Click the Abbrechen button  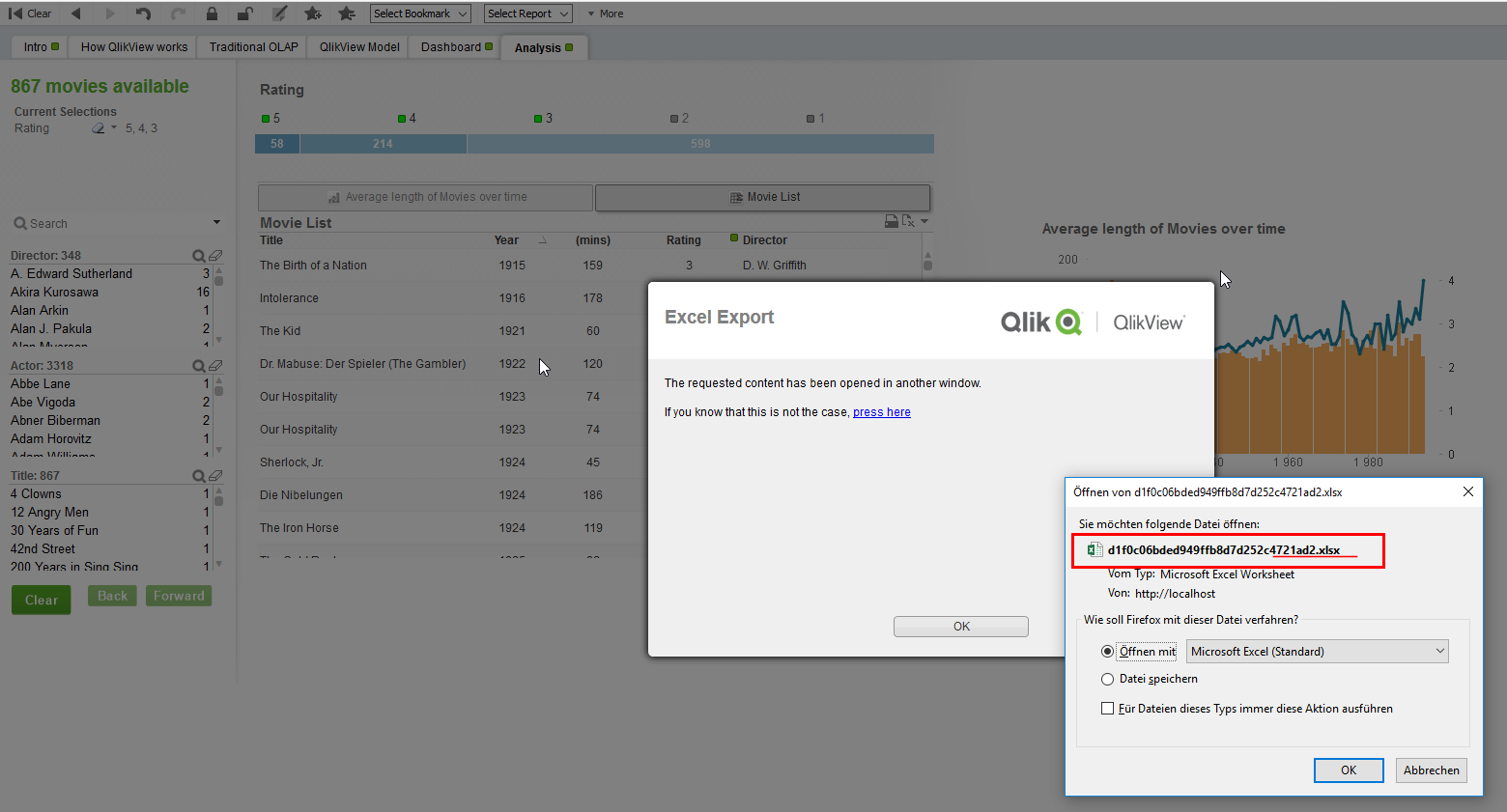pyautogui.click(x=1432, y=770)
